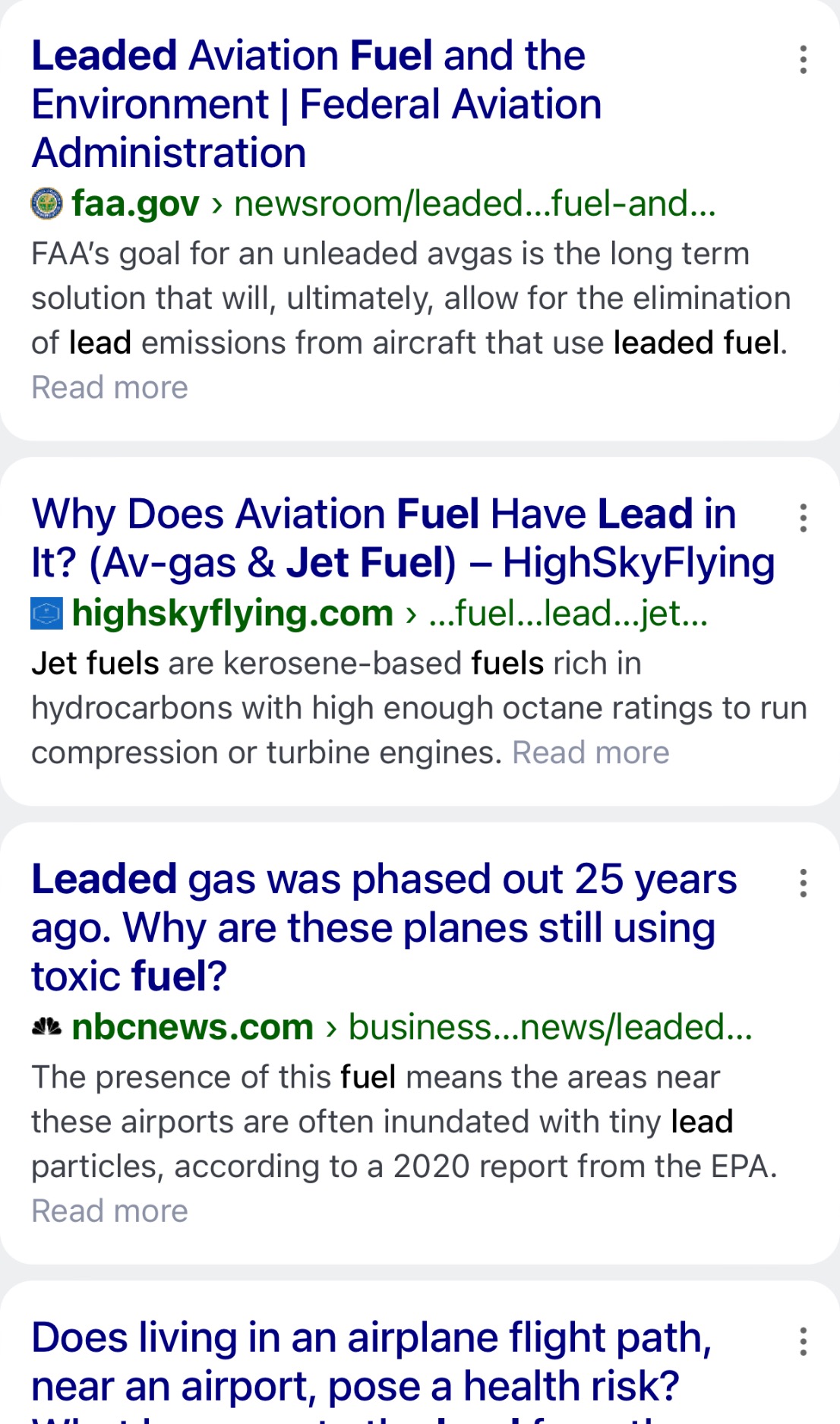This screenshot has width=840, height=1424.
Task: Click the highskyflying.com domain link
Action: click(x=232, y=614)
